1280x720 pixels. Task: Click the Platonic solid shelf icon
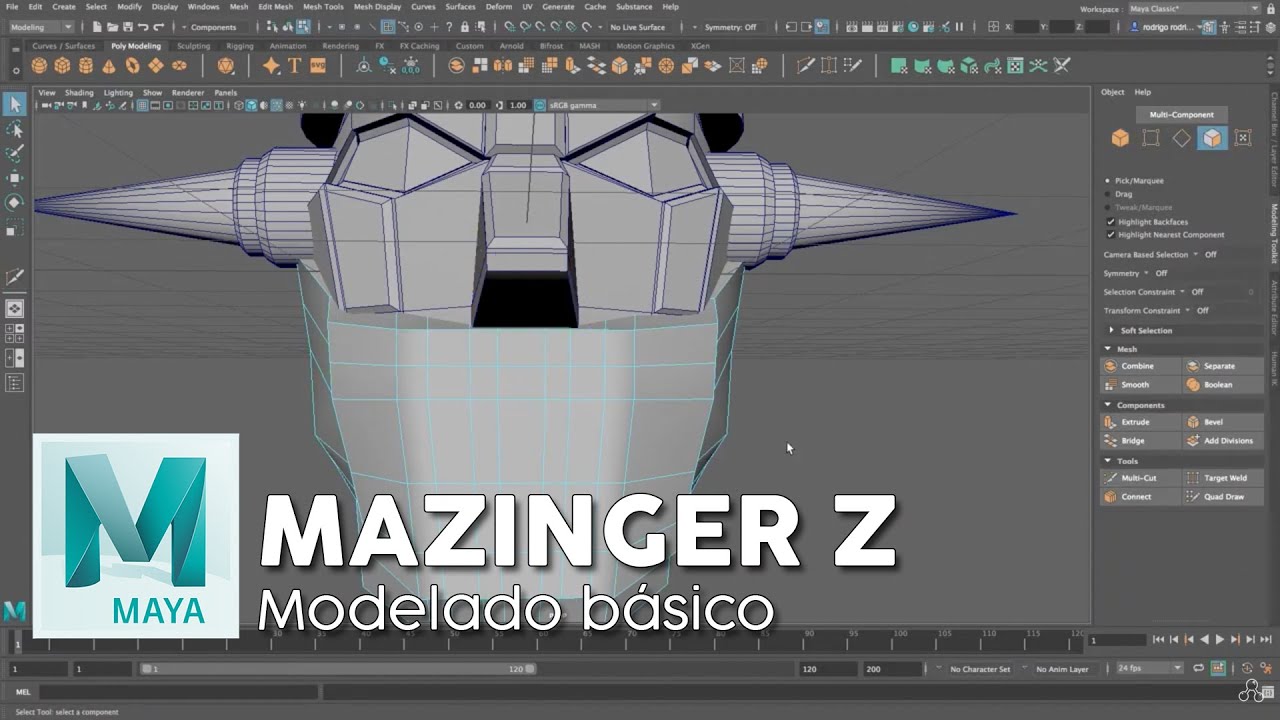pyautogui.click(x=225, y=66)
